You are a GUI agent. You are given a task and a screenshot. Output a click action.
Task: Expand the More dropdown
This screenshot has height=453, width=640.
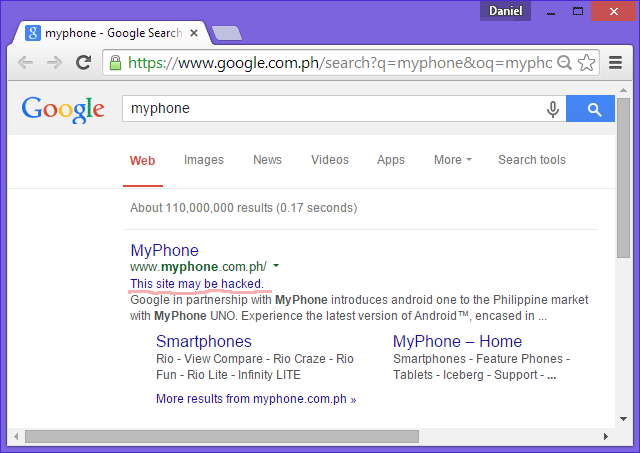click(x=453, y=160)
